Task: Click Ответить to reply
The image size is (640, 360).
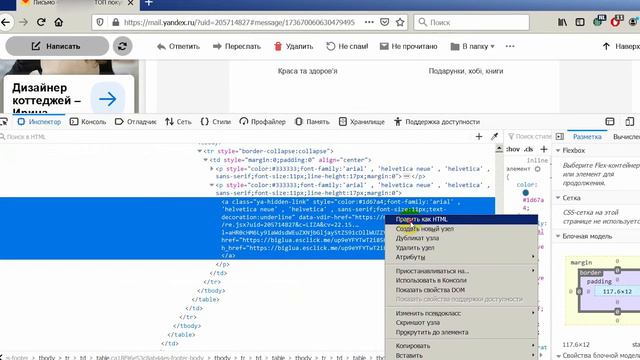Action: pyautogui.click(x=178, y=46)
